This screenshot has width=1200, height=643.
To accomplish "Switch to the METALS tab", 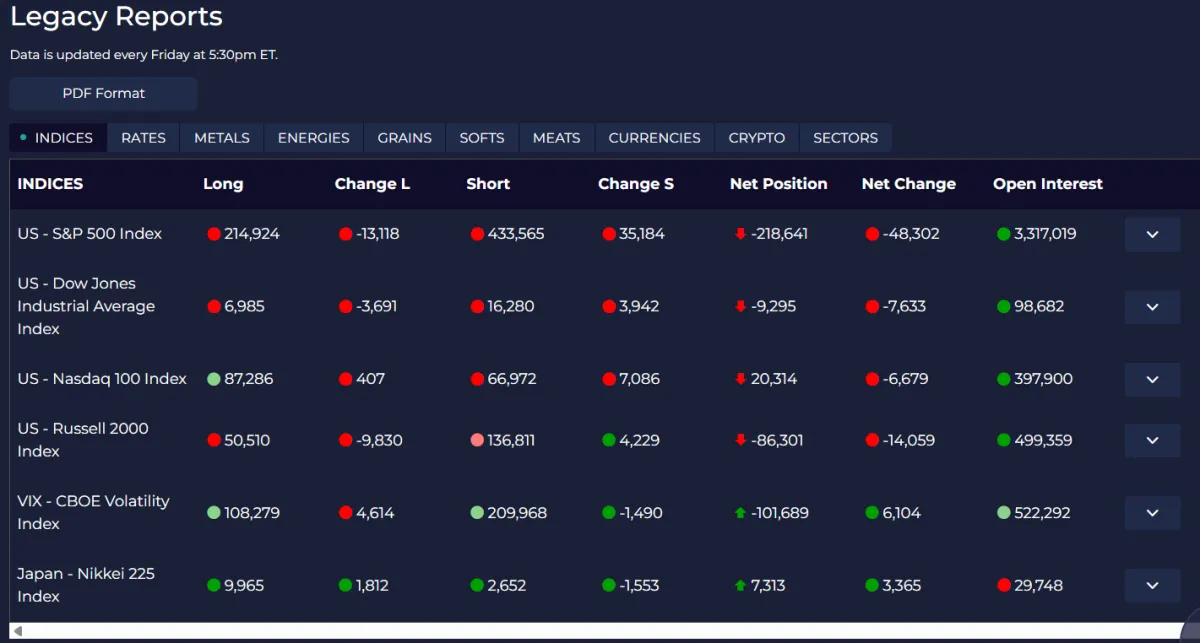I will point(222,138).
